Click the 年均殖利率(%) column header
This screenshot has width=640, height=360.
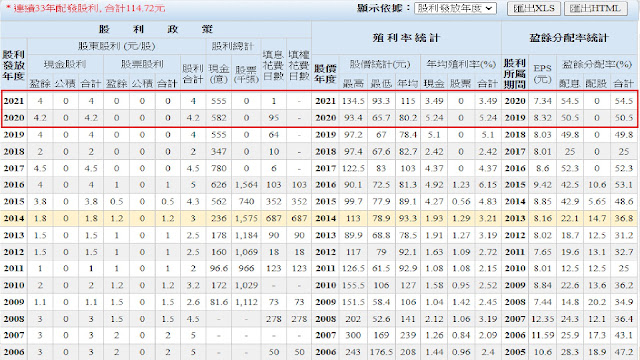(461, 64)
